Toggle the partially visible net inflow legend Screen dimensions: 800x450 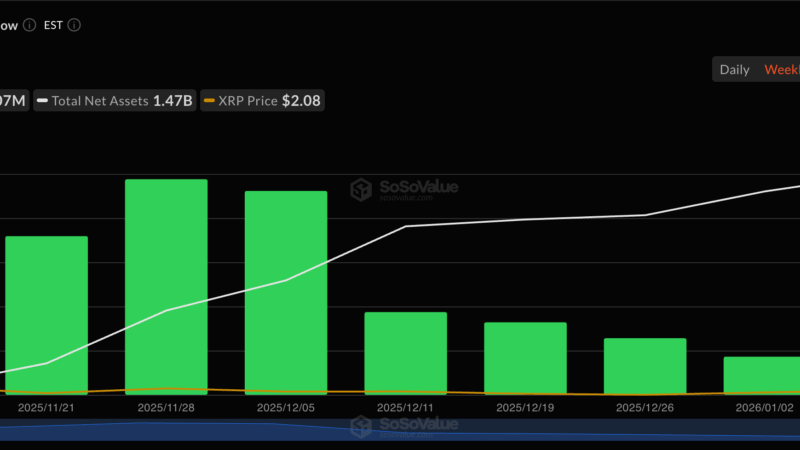14,101
